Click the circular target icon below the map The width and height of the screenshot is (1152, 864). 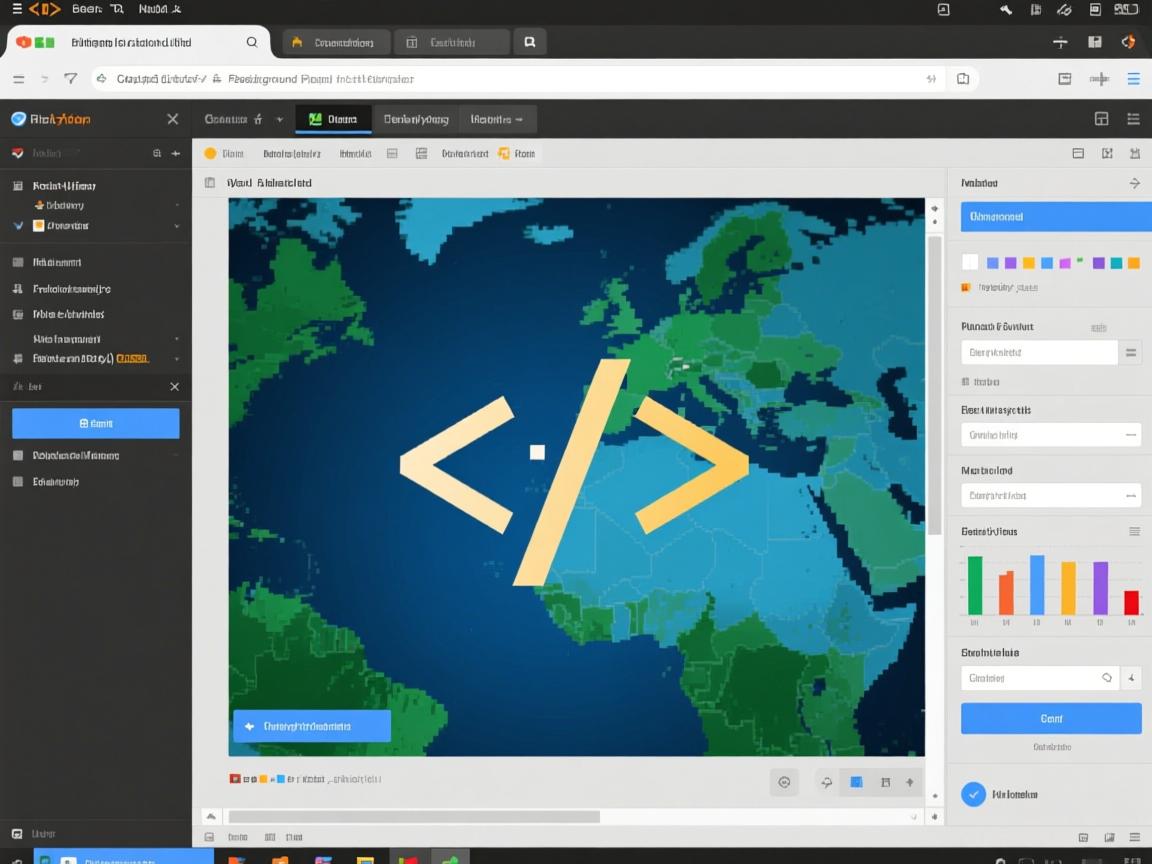click(784, 782)
